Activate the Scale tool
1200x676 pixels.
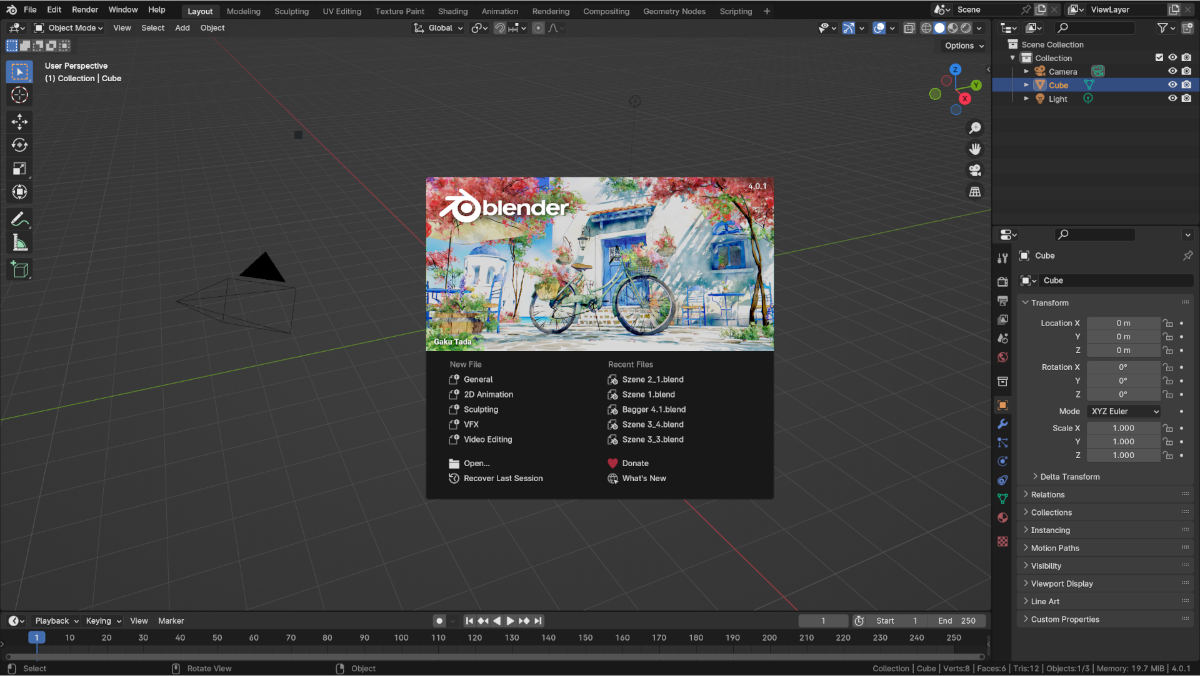(19, 168)
